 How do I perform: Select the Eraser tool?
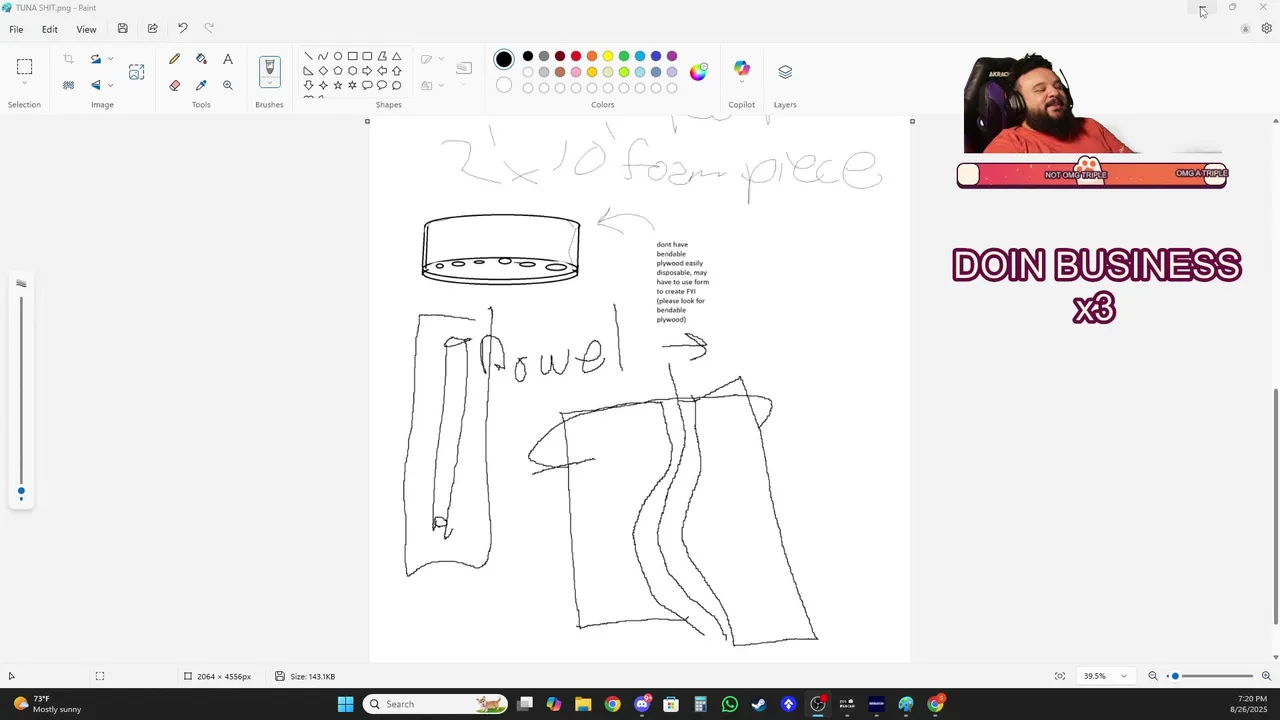175,85
